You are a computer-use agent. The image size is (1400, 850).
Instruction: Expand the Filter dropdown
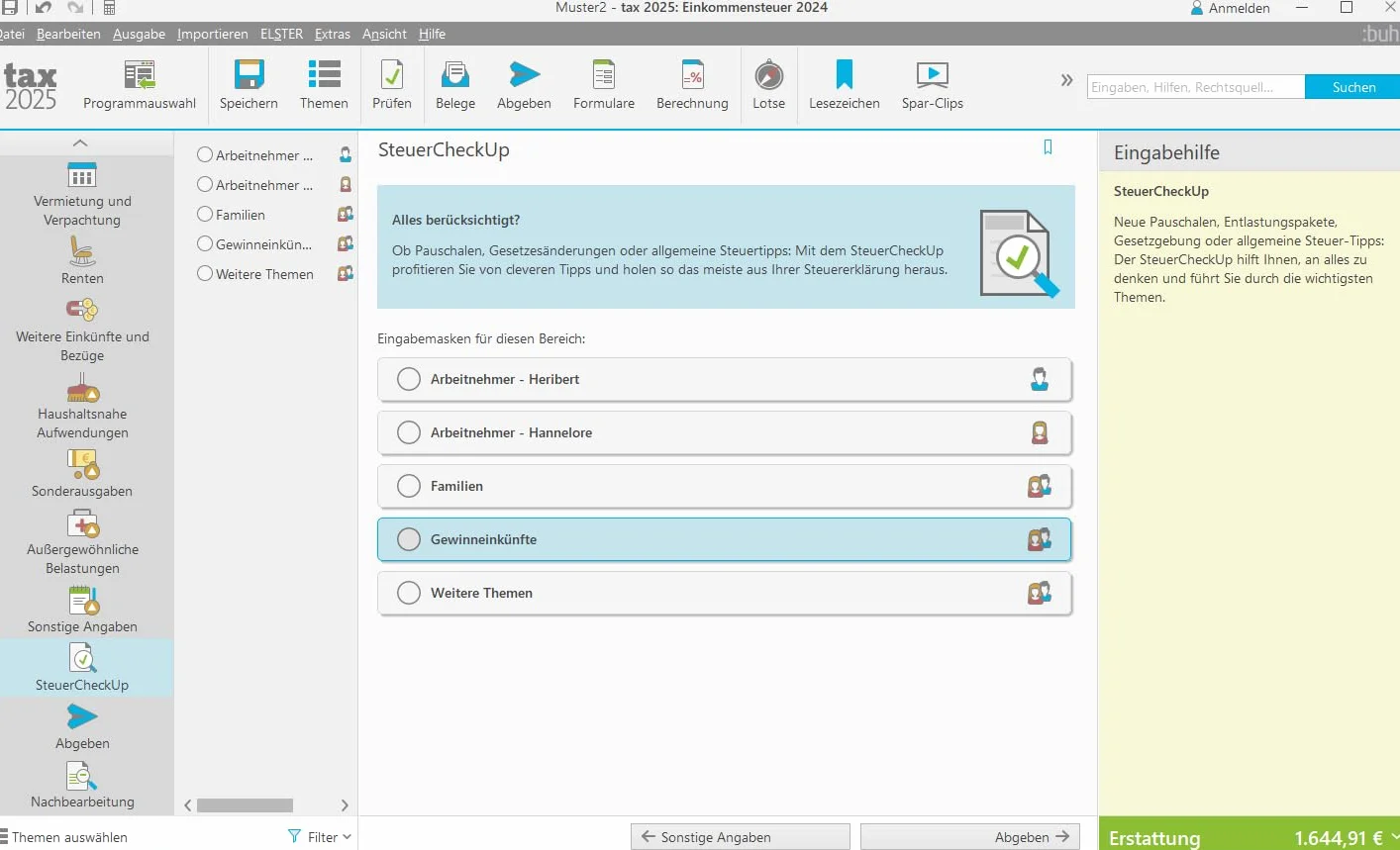click(320, 837)
